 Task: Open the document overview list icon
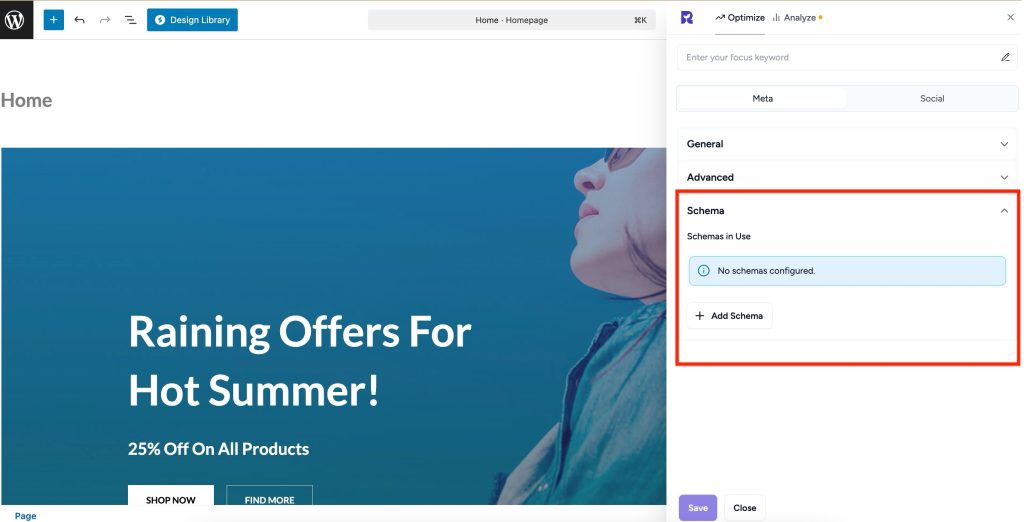tap(130, 20)
